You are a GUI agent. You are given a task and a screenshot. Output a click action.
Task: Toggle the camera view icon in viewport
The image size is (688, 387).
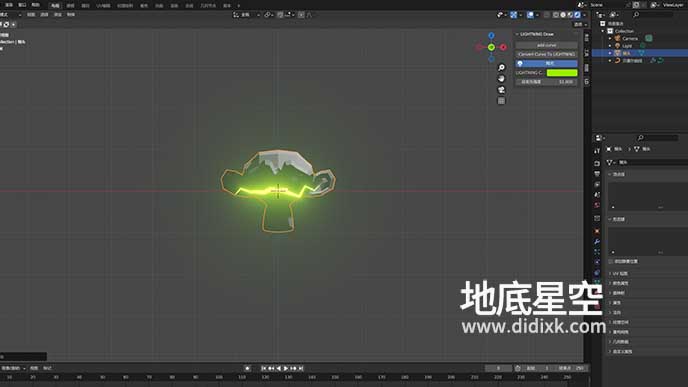click(501, 90)
